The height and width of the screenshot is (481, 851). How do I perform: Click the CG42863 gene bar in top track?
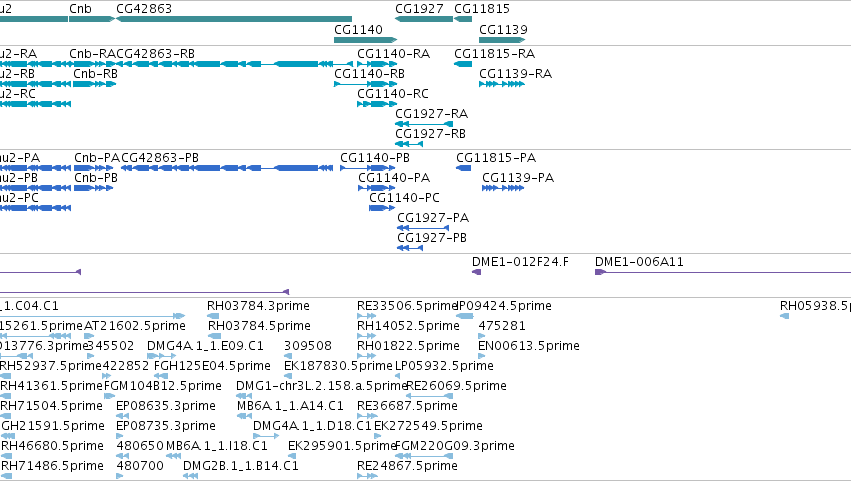(234, 19)
